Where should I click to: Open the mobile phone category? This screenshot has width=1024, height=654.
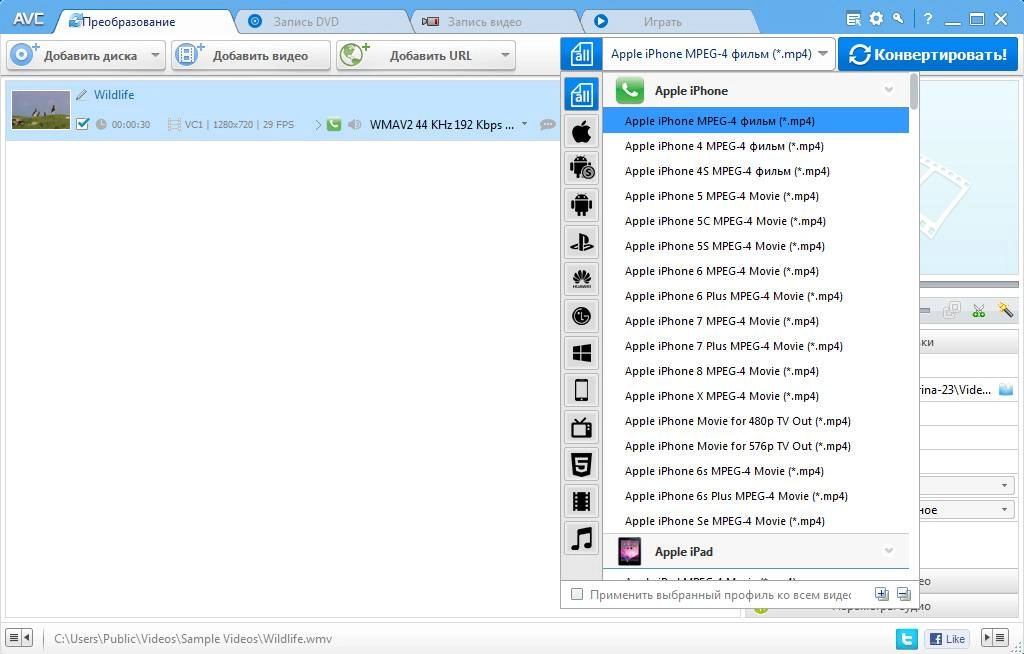(581, 391)
